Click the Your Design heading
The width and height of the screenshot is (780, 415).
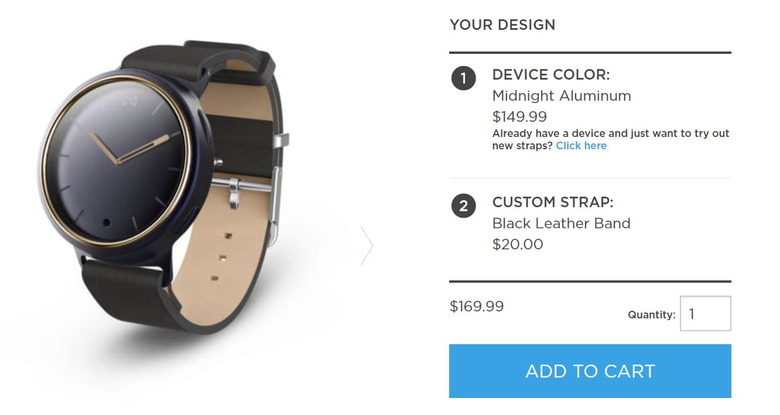coord(502,24)
